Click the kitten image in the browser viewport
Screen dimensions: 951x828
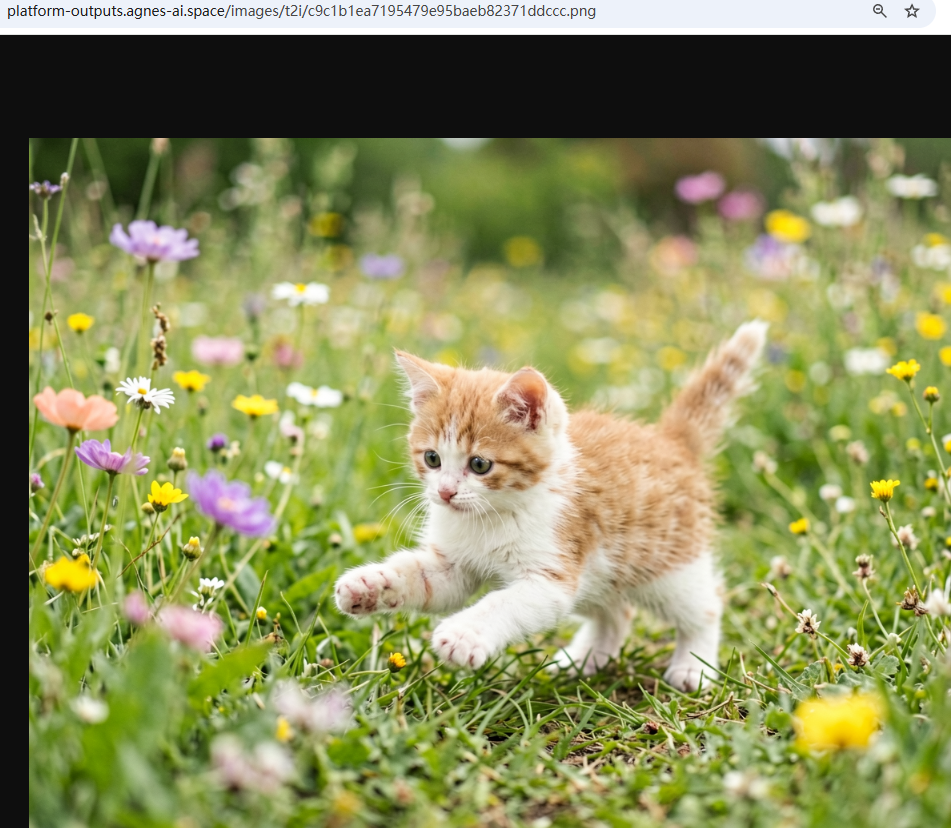click(490, 483)
